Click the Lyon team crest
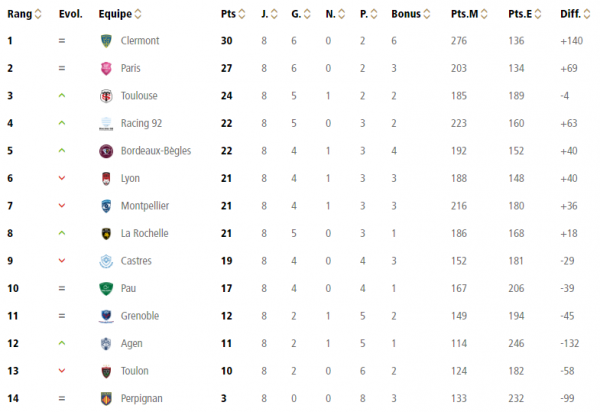 tap(106, 179)
